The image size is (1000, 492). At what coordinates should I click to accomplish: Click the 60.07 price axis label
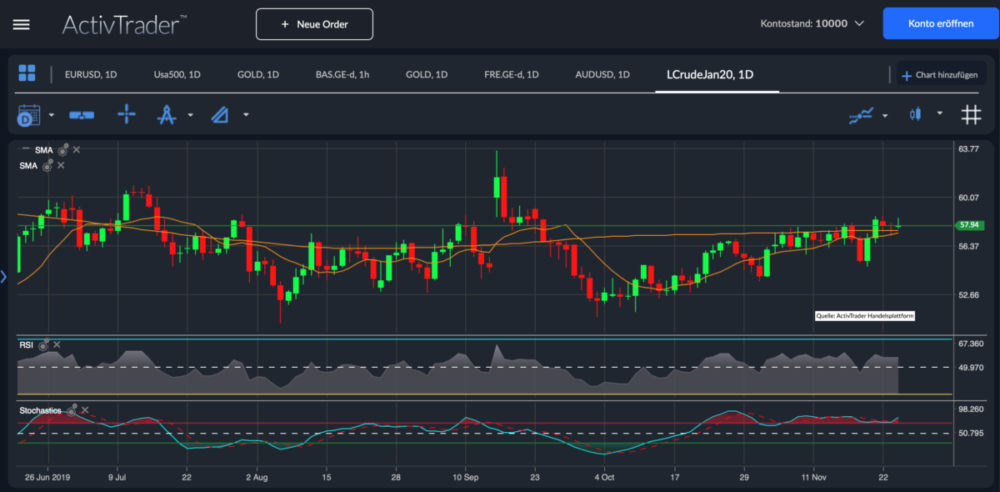tap(968, 198)
